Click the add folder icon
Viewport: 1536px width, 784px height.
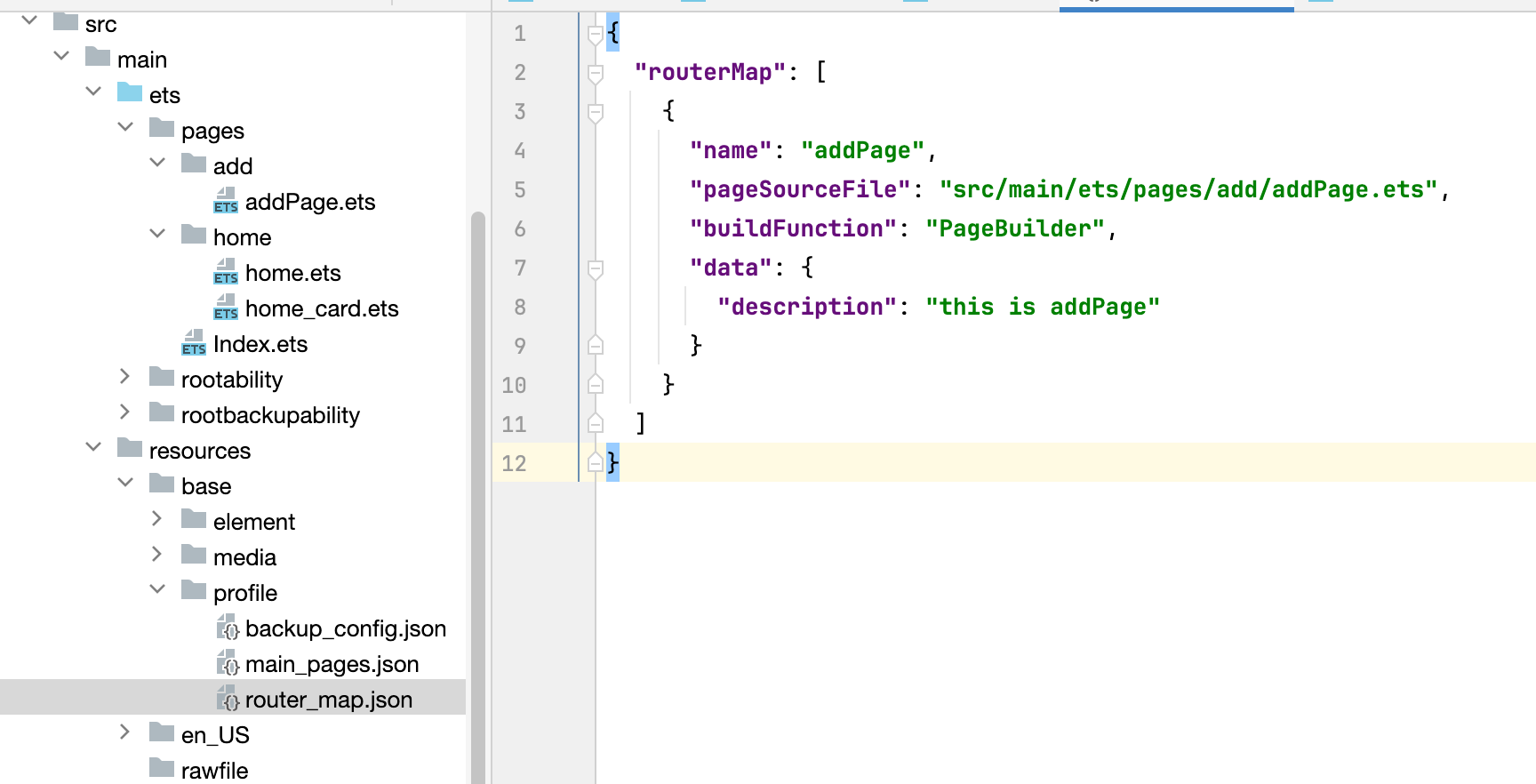tap(194, 164)
